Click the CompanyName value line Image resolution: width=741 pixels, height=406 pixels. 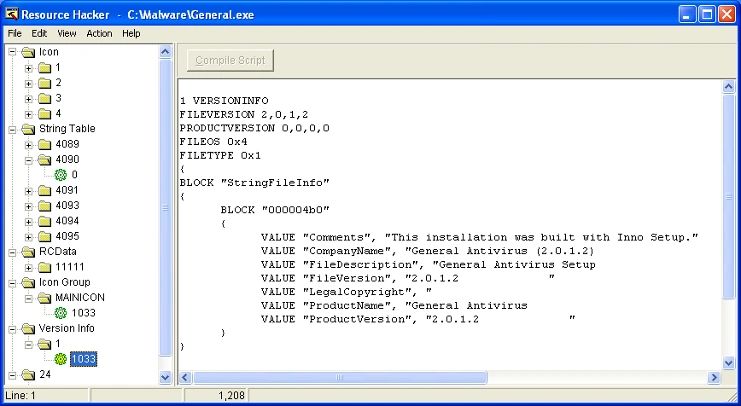[x=427, y=251]
